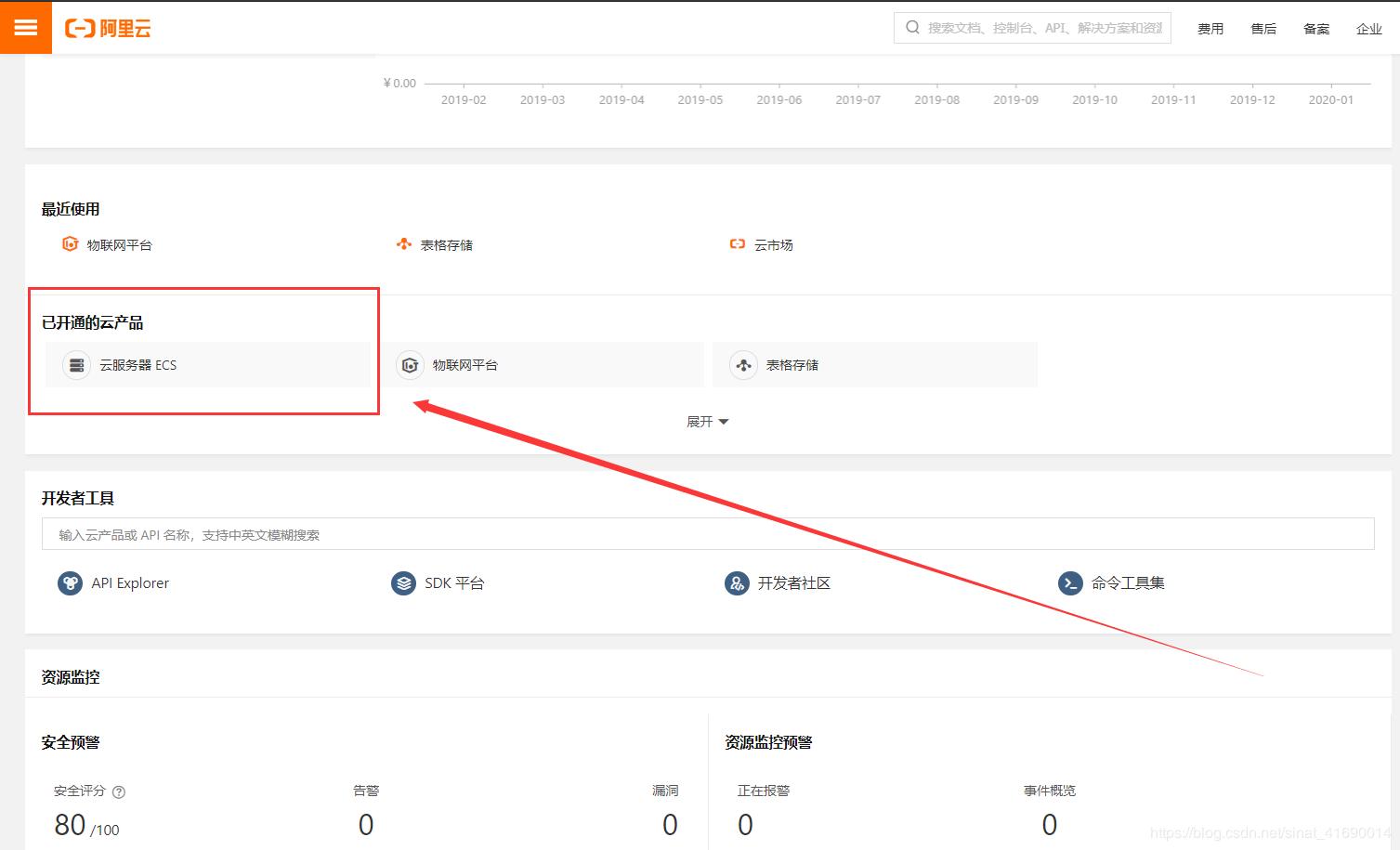
Task: Click the IoT platform icon under 最近使用
Action: 70,244
